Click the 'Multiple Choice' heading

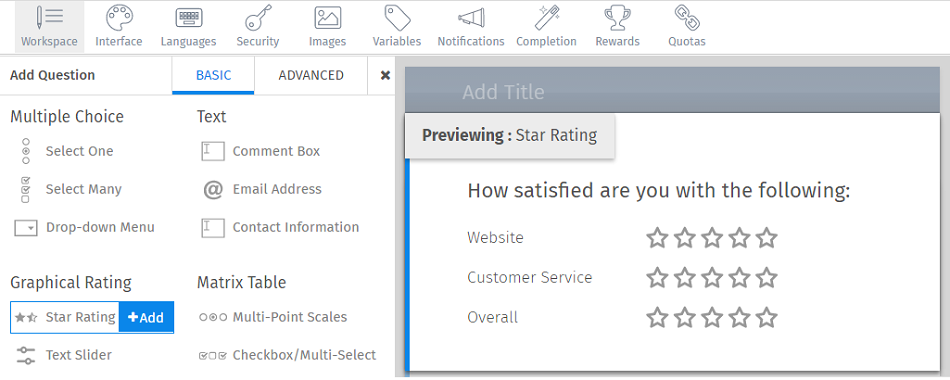(67, 116)
